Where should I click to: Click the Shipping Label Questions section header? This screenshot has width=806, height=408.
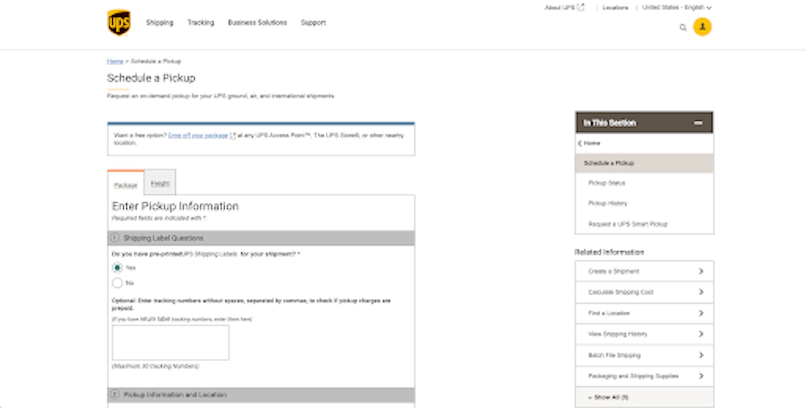coord(261,238)
